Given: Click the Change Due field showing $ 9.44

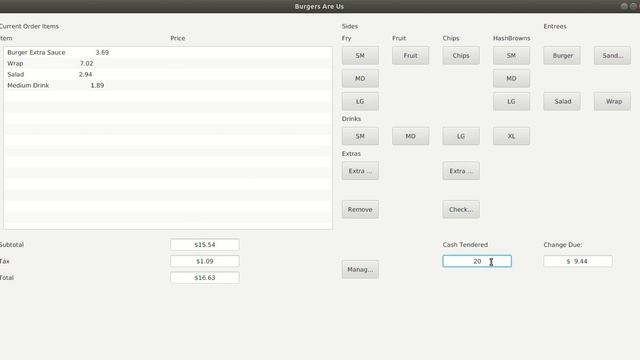Looking at the screenshot, I should tap(578, 261).
